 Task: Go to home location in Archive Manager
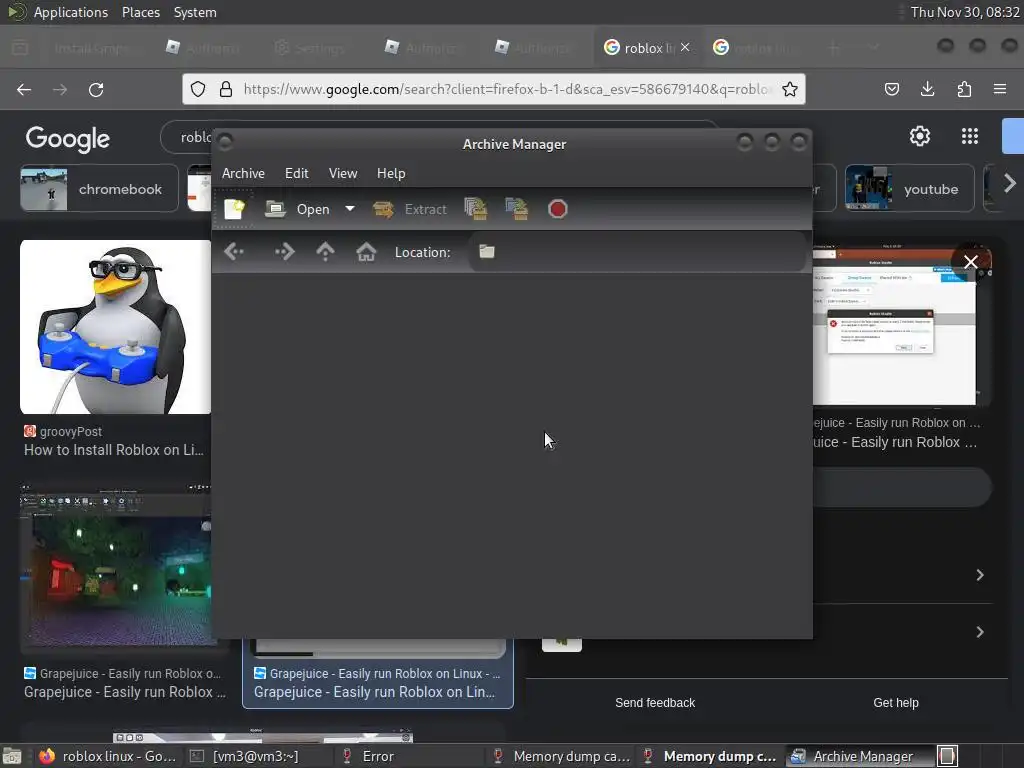click(366, 251)
